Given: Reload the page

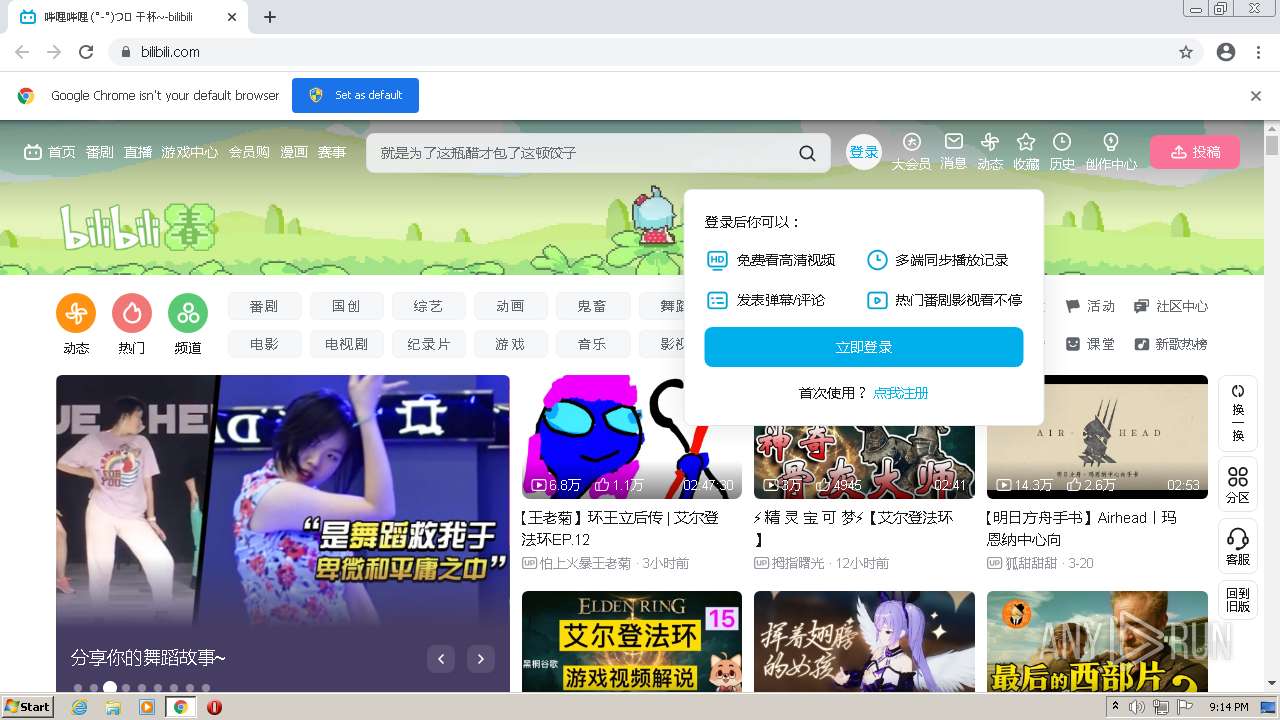Looking at the screenshot, I should point(86,52).
